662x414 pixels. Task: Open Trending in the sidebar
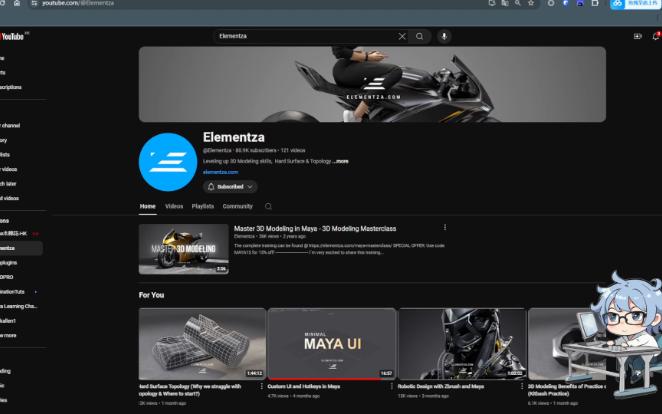tap(5, 371)
